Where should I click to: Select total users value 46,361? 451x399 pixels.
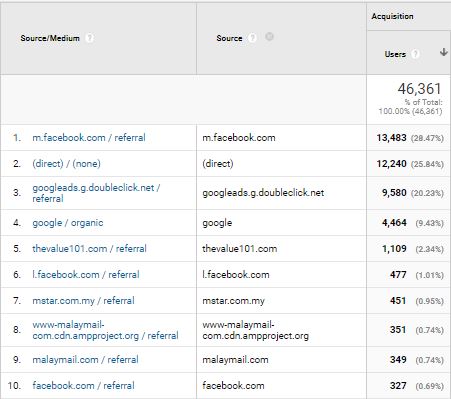[x=420, y=89]
